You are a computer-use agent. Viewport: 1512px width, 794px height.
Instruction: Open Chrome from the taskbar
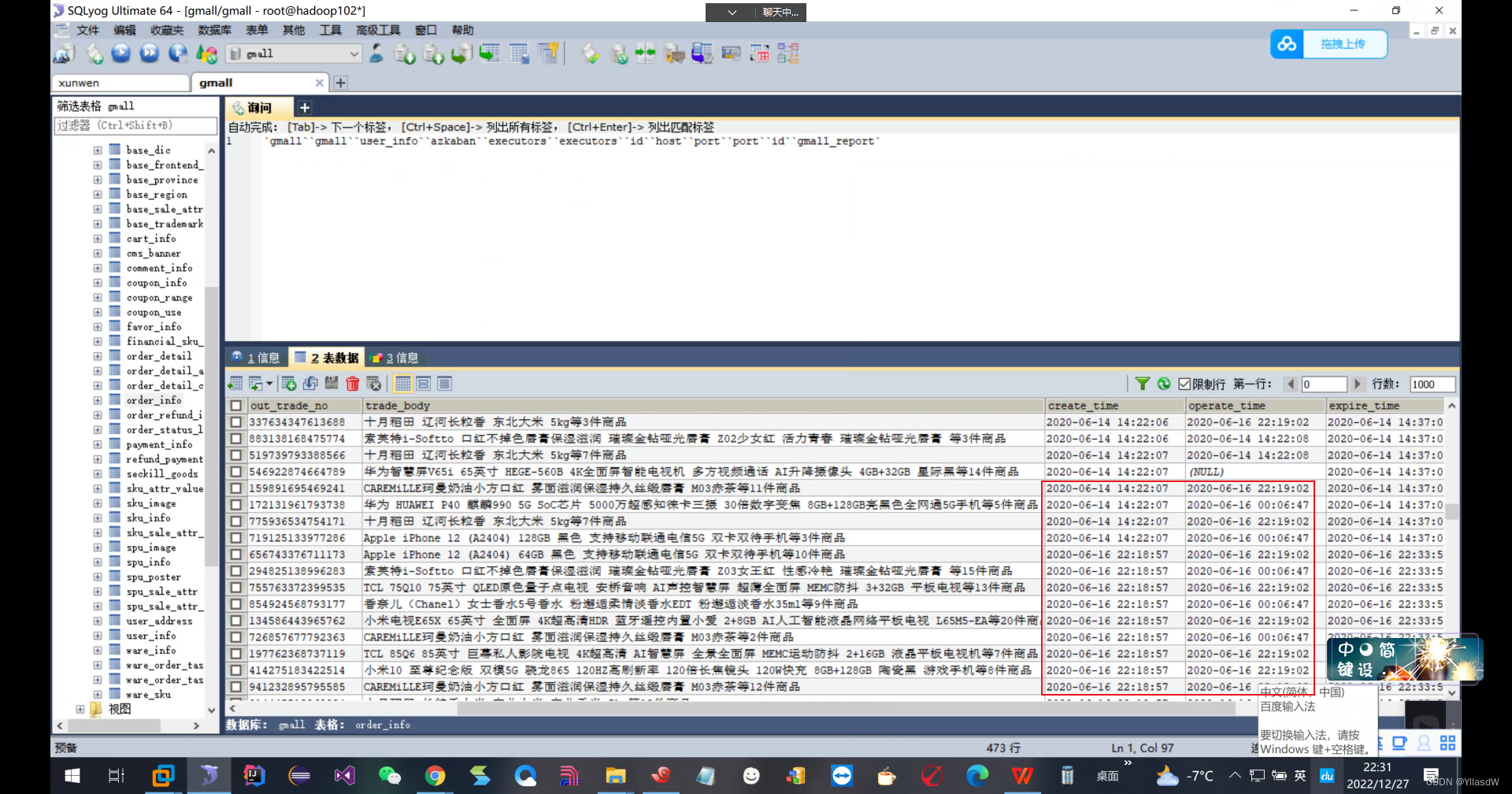click(x=435, y=776)
